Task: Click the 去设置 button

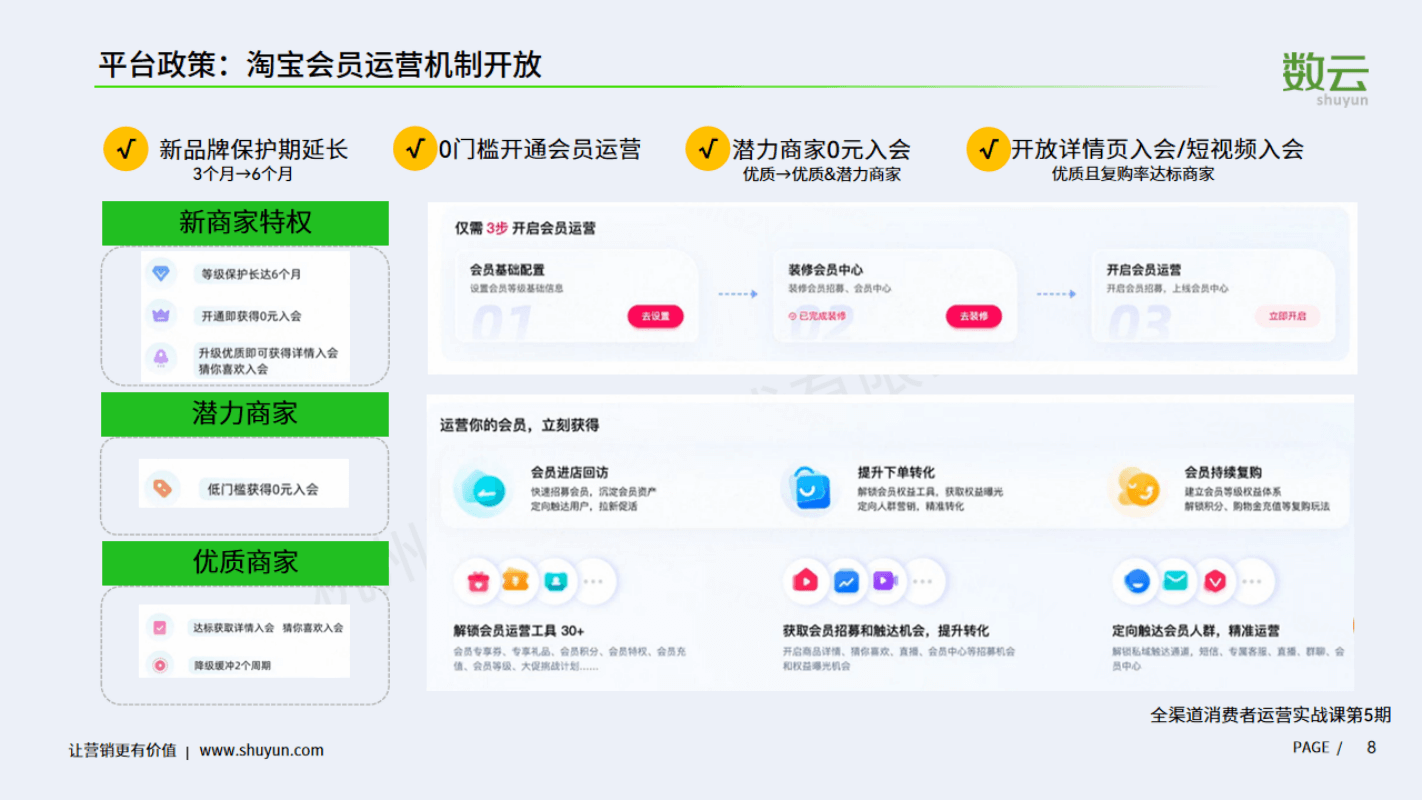Action: coord(656,316)
